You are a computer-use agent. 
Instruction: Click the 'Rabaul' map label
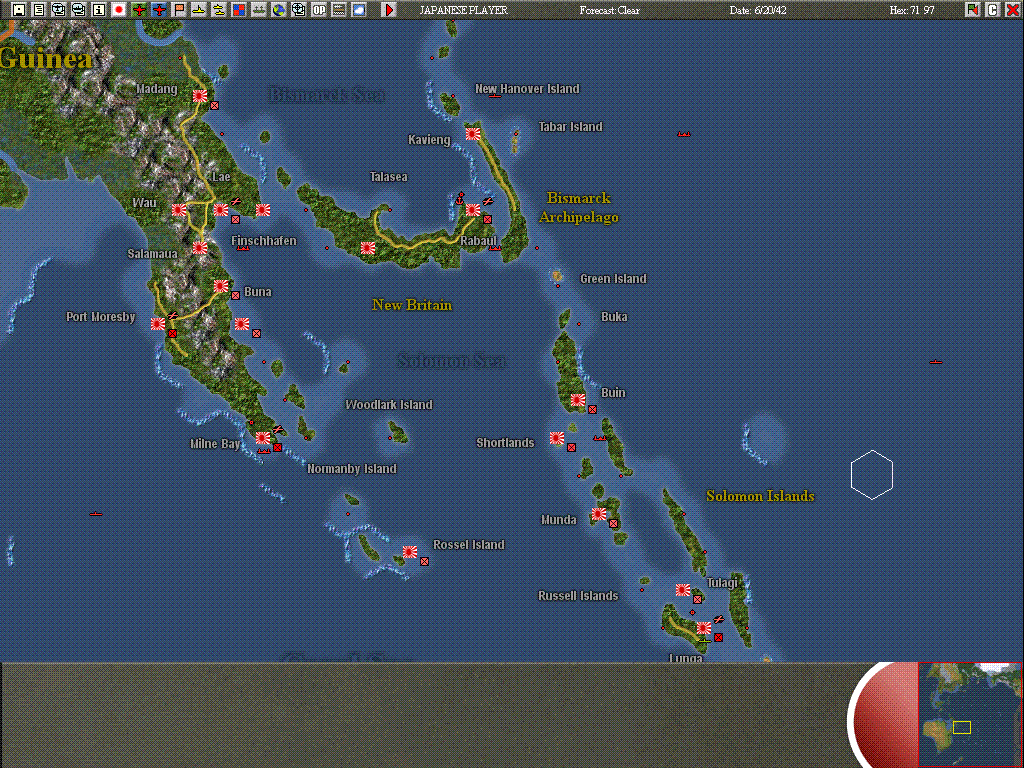click(478, 240)
